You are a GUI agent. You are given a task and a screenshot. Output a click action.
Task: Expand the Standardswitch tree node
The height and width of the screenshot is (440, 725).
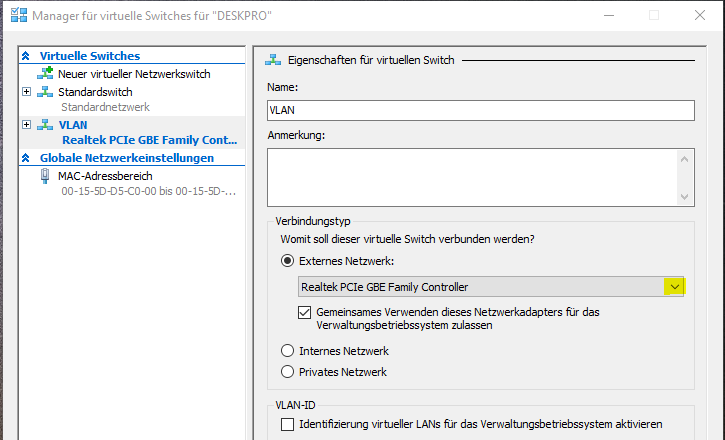tap(26, 92)
